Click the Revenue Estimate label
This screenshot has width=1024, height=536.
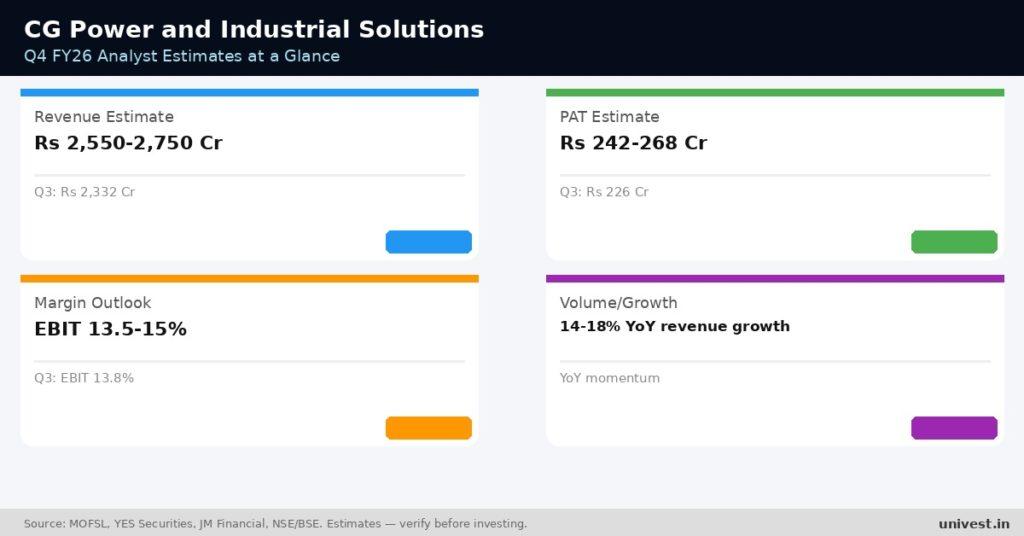(104, 117)
